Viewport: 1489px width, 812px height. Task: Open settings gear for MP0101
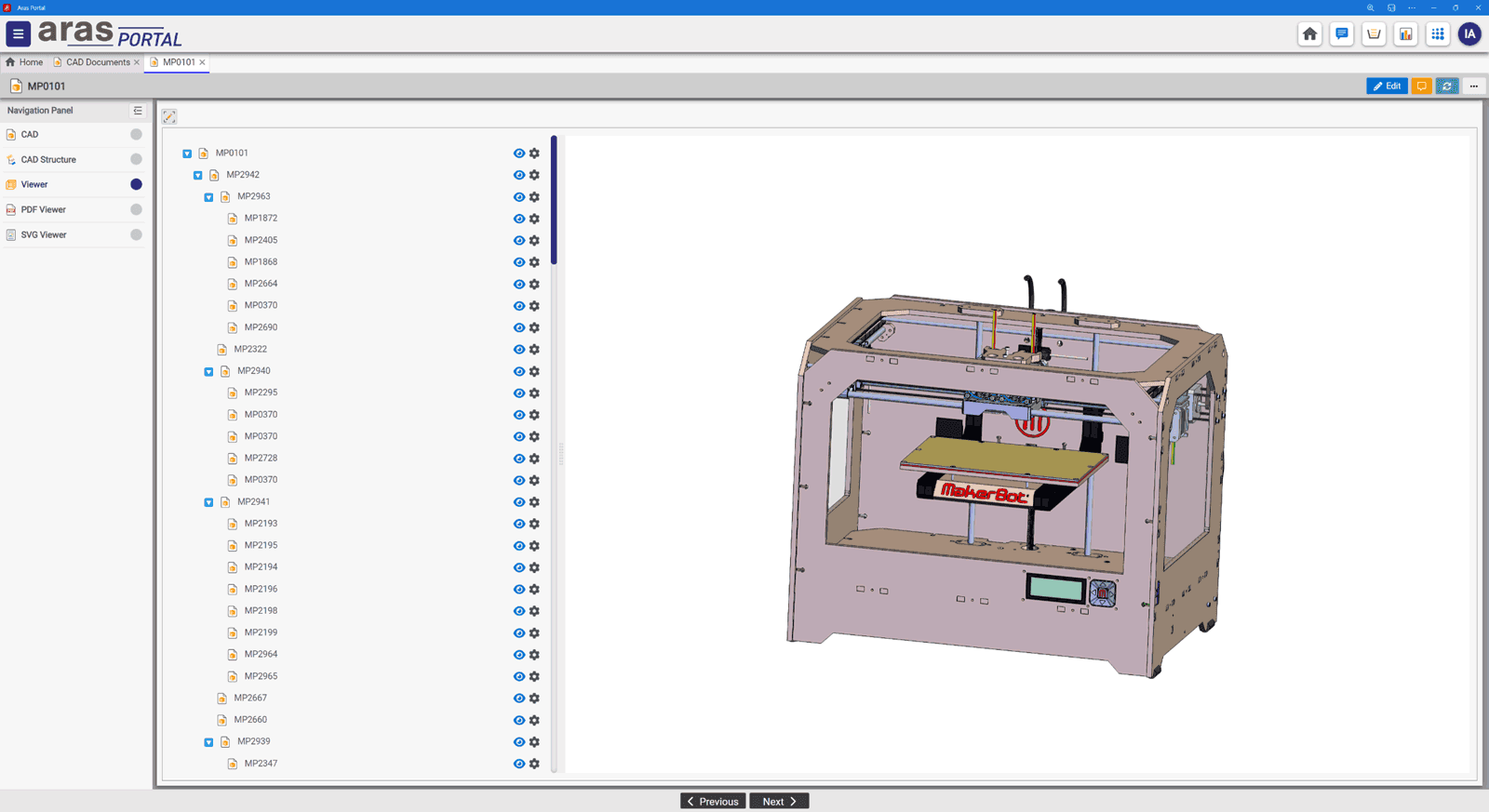click(x=534, y=153)
